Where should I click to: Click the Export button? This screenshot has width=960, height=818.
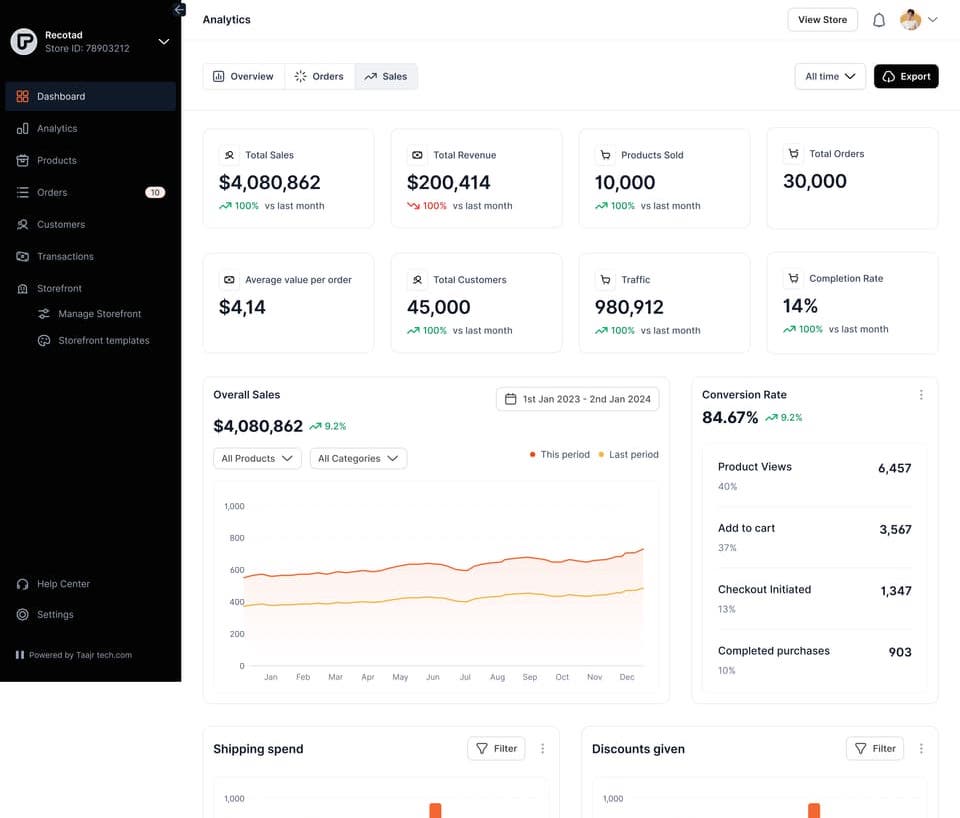click(906, 77)
